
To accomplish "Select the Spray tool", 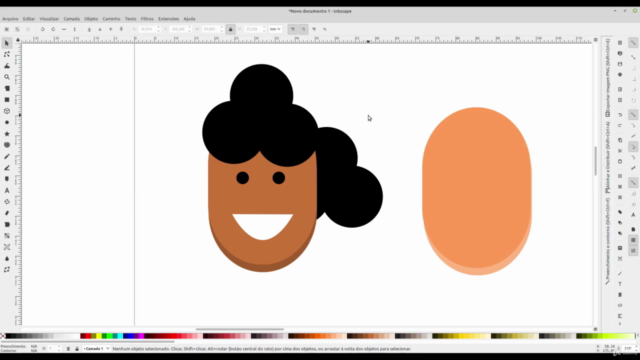I will 7,202.
